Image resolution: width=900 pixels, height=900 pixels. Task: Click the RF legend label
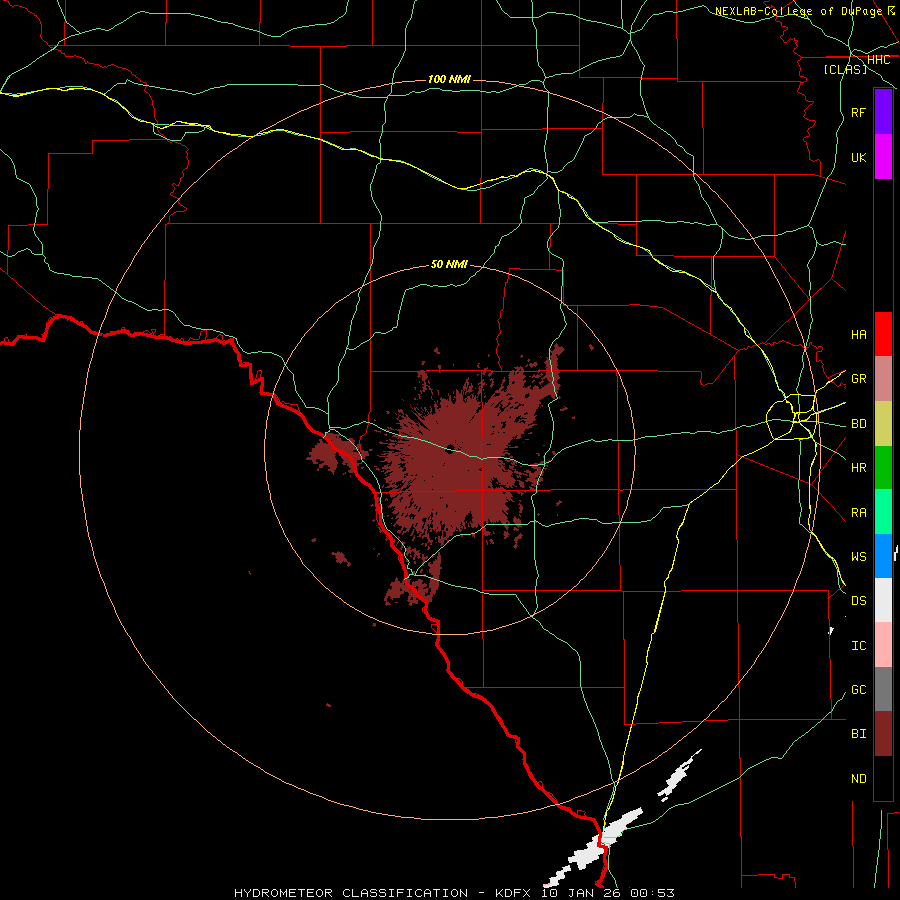click(859, 112)
